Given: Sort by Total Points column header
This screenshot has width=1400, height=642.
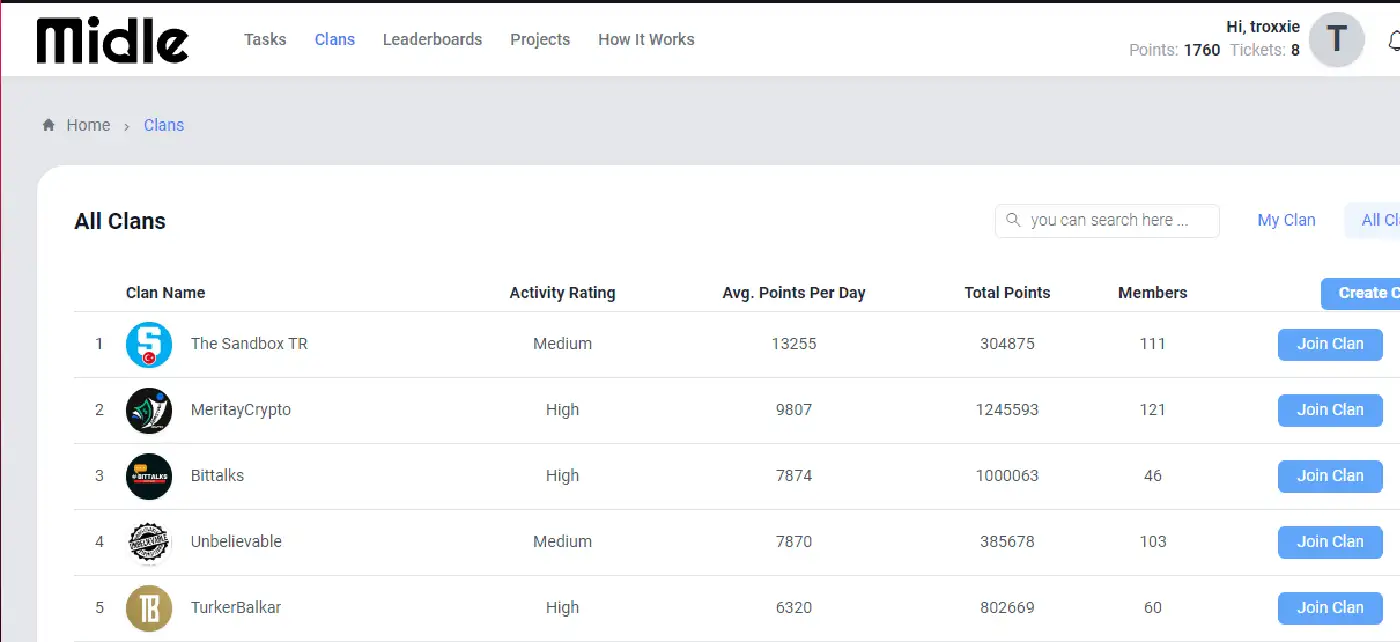Looking at the screenshot, I should coord(1007,293).
